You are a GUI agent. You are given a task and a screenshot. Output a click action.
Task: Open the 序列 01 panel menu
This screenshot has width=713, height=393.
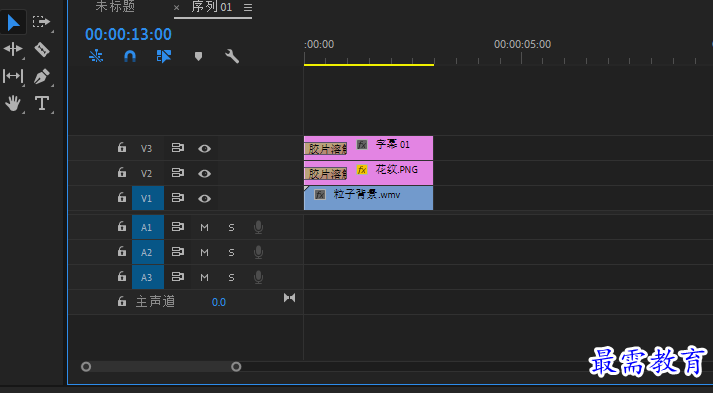[248, 8]
